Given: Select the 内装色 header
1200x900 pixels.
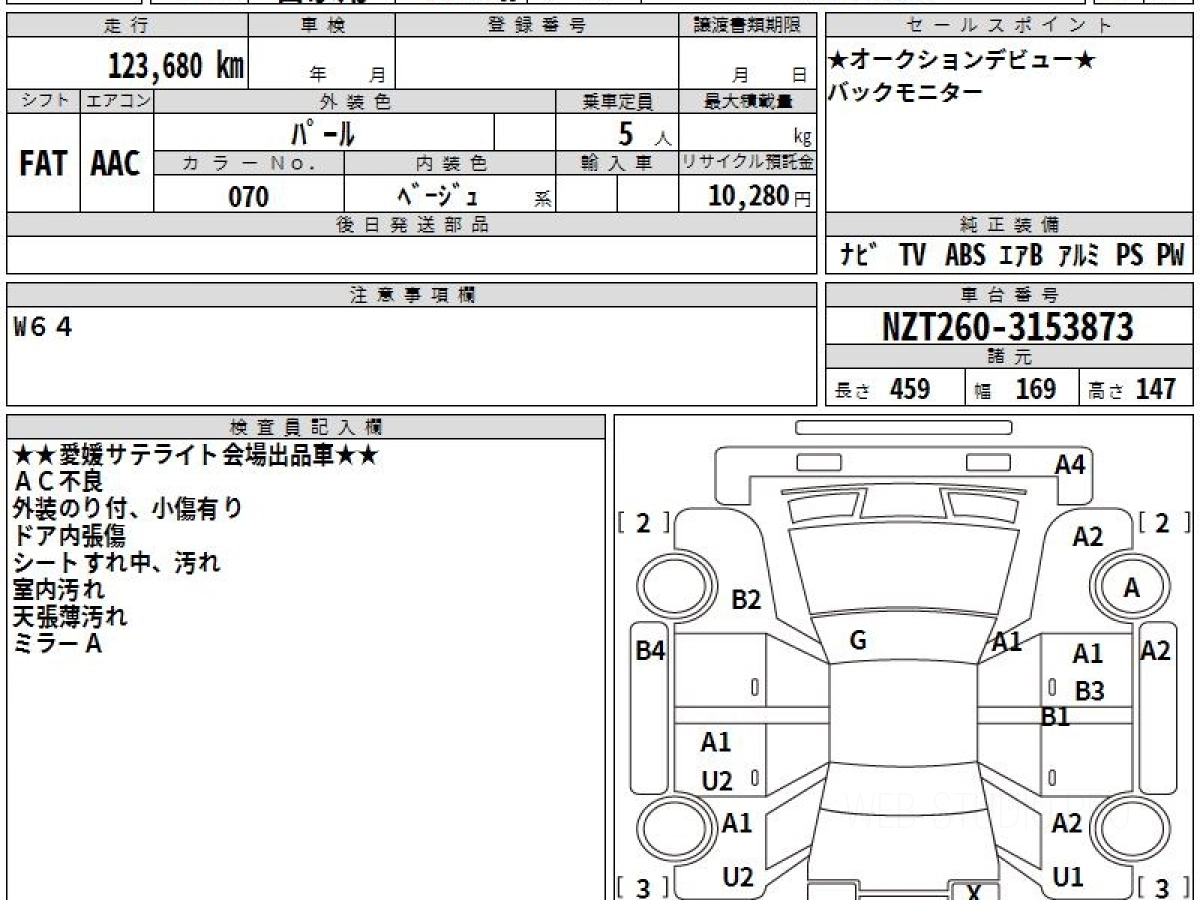Looking at the screenshot, I should [450, 163].
